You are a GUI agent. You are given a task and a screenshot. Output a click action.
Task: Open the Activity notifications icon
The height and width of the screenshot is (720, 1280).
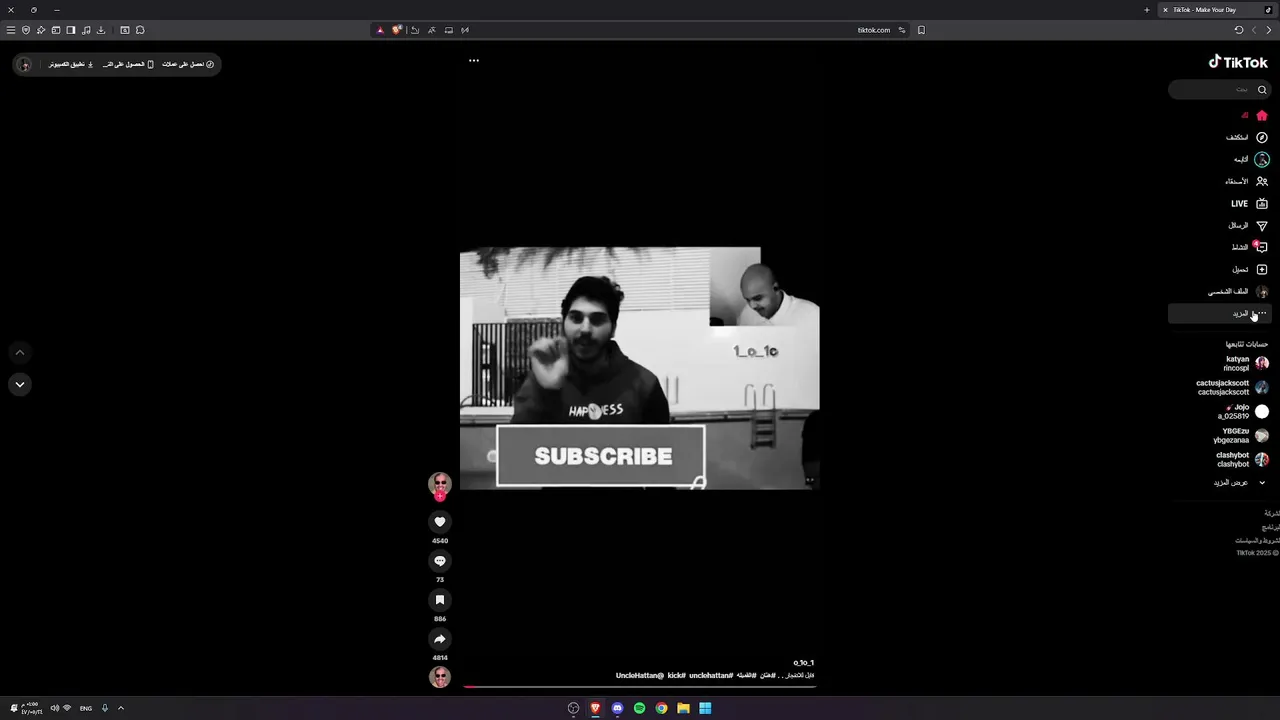[x=1262, y=247]
